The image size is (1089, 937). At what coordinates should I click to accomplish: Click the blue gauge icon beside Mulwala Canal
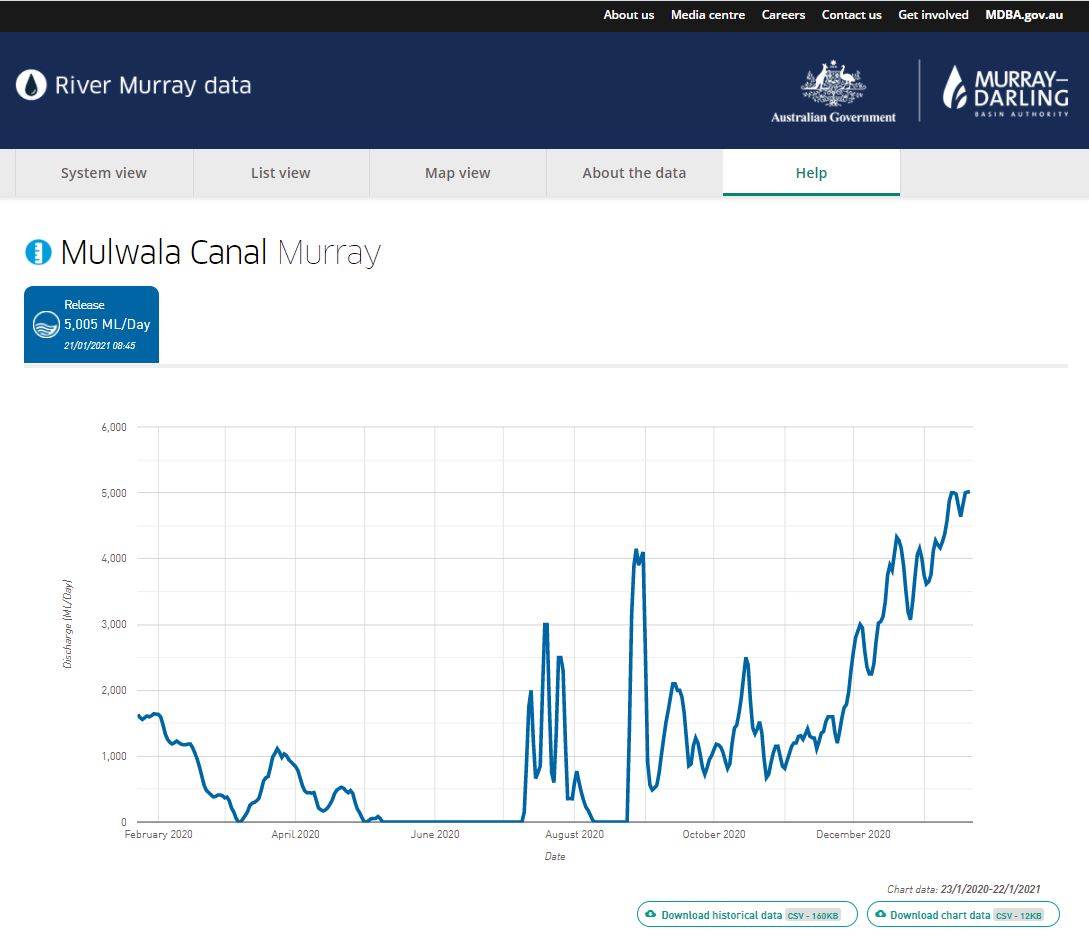coord(38,252)
